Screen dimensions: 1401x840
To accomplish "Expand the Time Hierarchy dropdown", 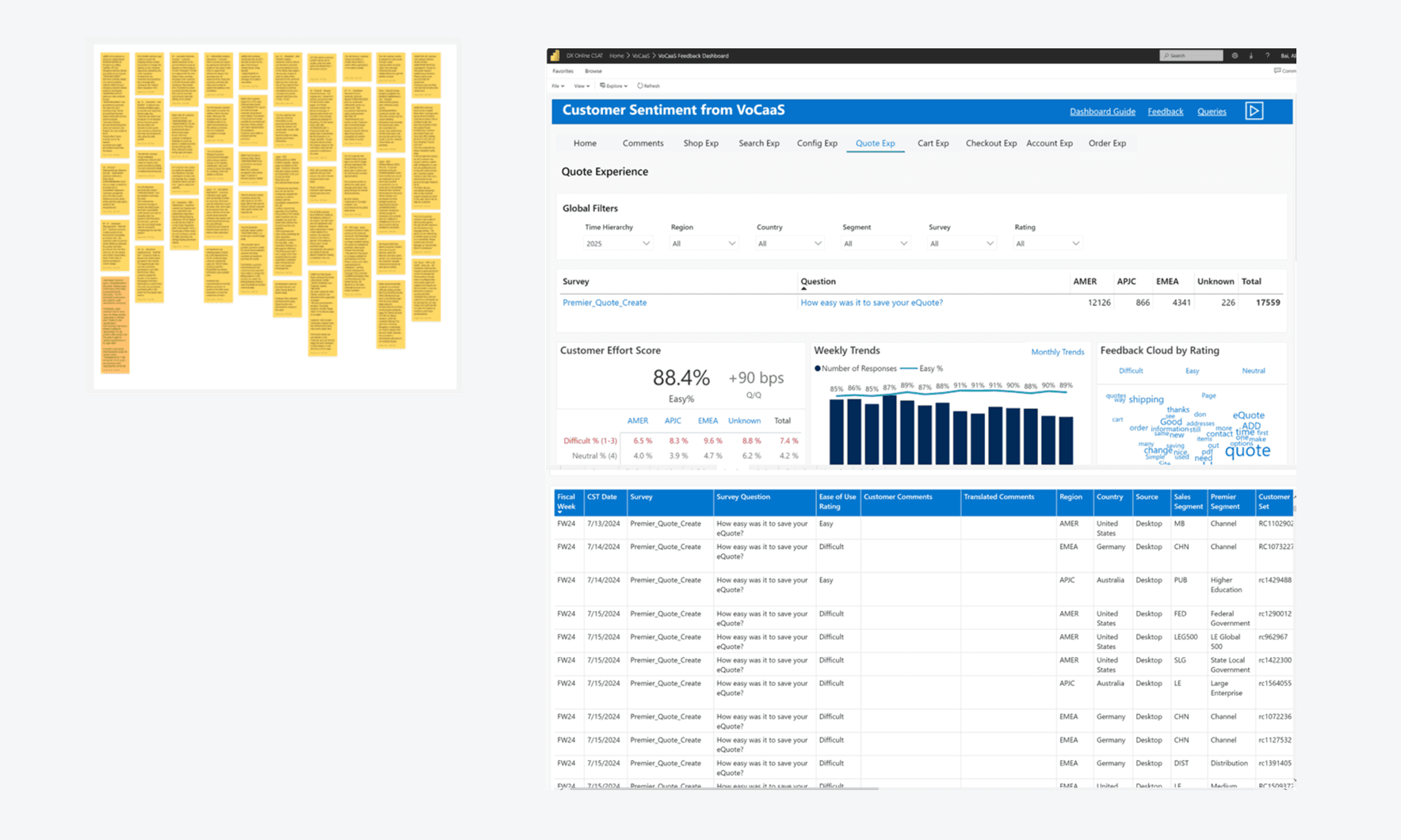I will click(x=618, y=243).
